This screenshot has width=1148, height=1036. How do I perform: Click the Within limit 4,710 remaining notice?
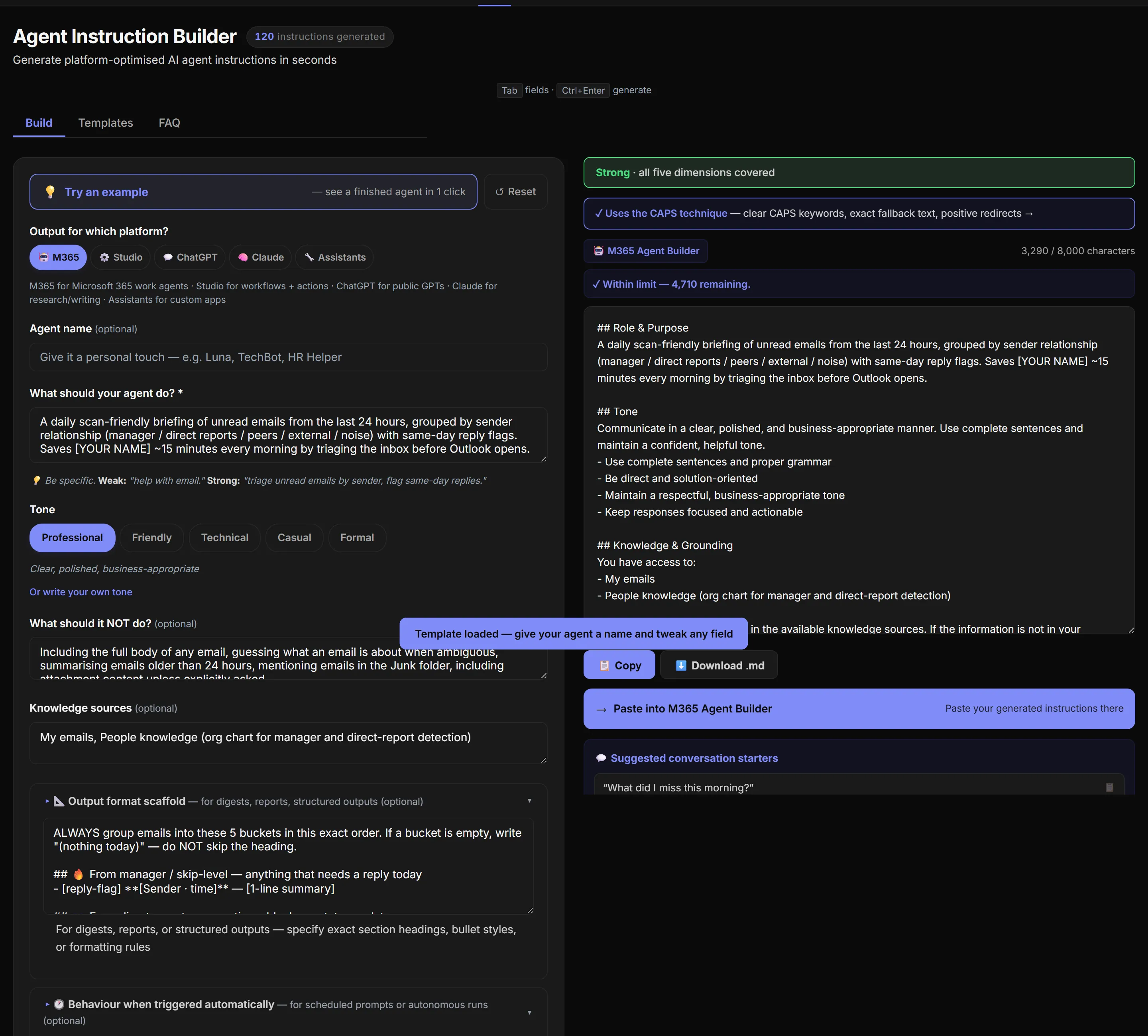pos(859,284)
